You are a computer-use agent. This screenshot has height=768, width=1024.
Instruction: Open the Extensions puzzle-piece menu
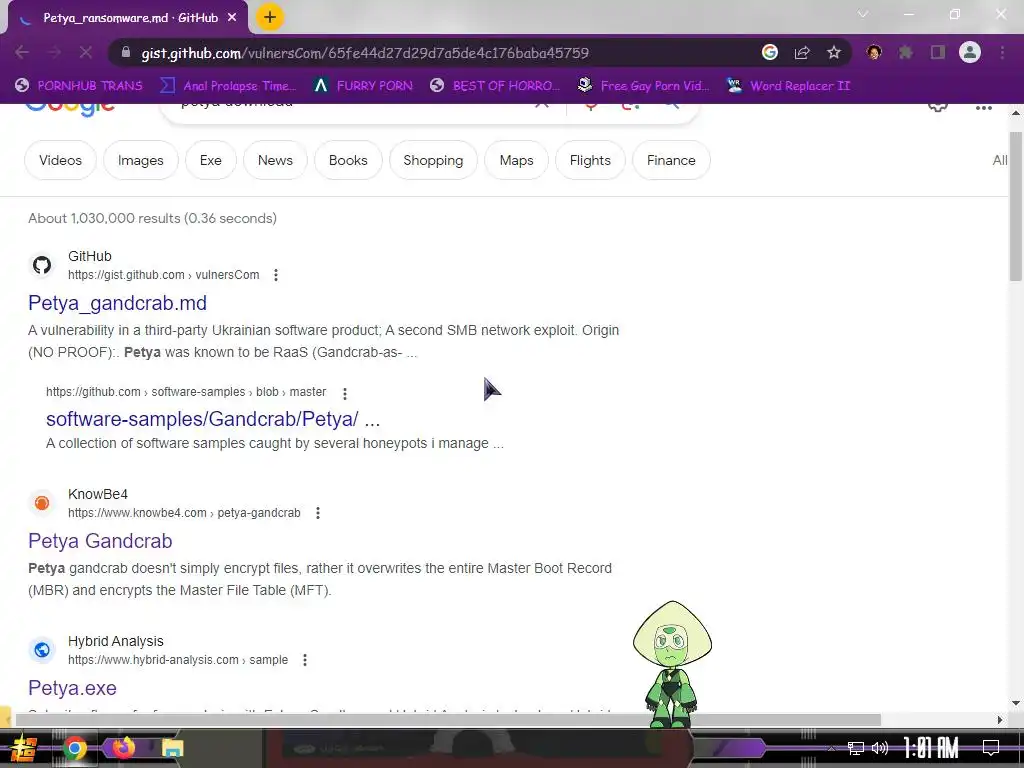tap(906, 52)
